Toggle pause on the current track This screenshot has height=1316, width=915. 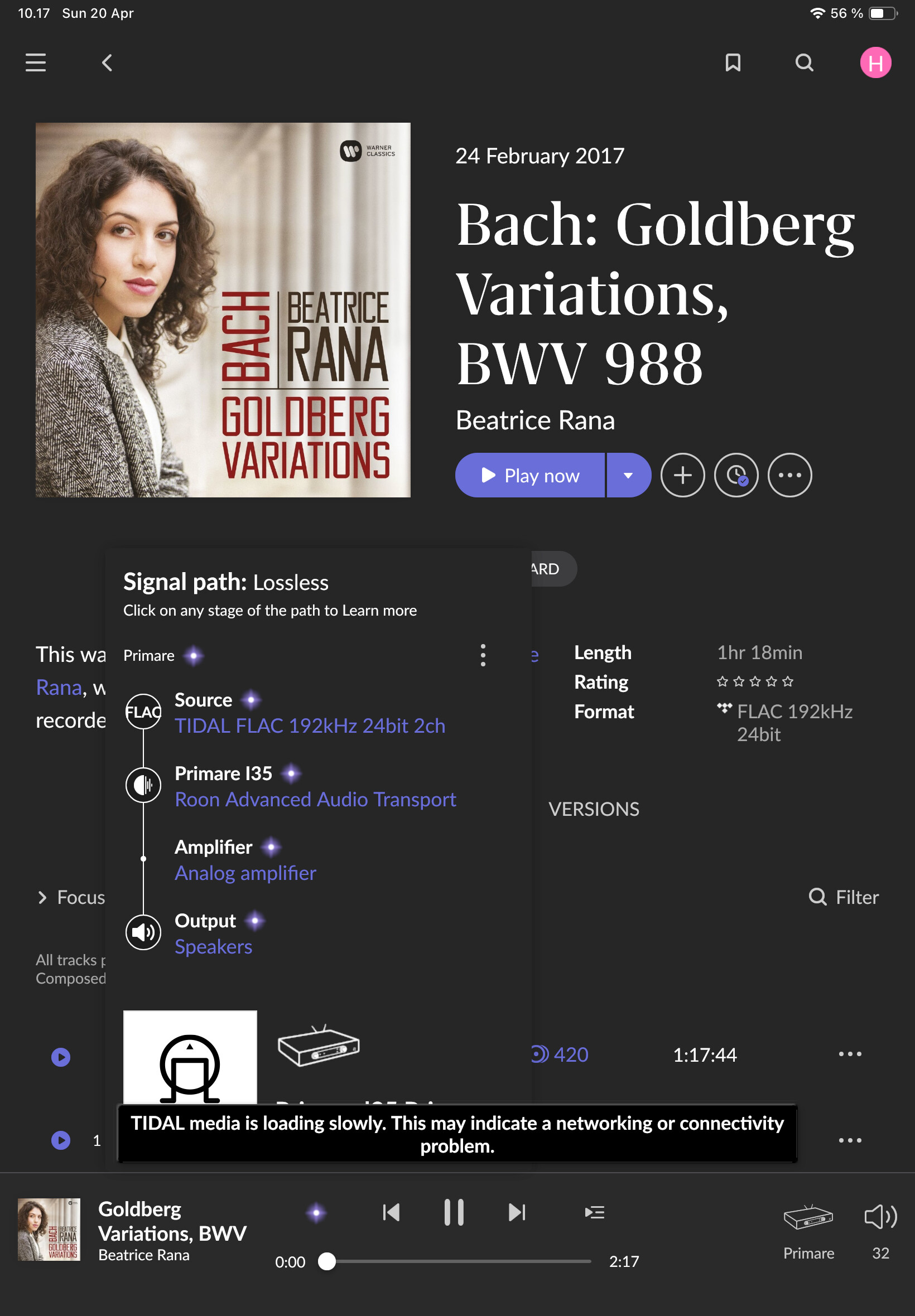(454, 1212)
